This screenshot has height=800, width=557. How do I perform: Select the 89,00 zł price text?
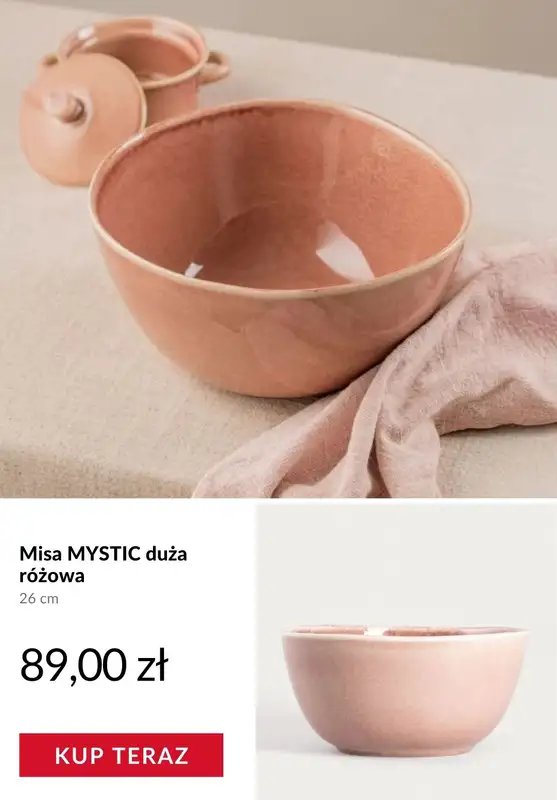coord(94,664)
